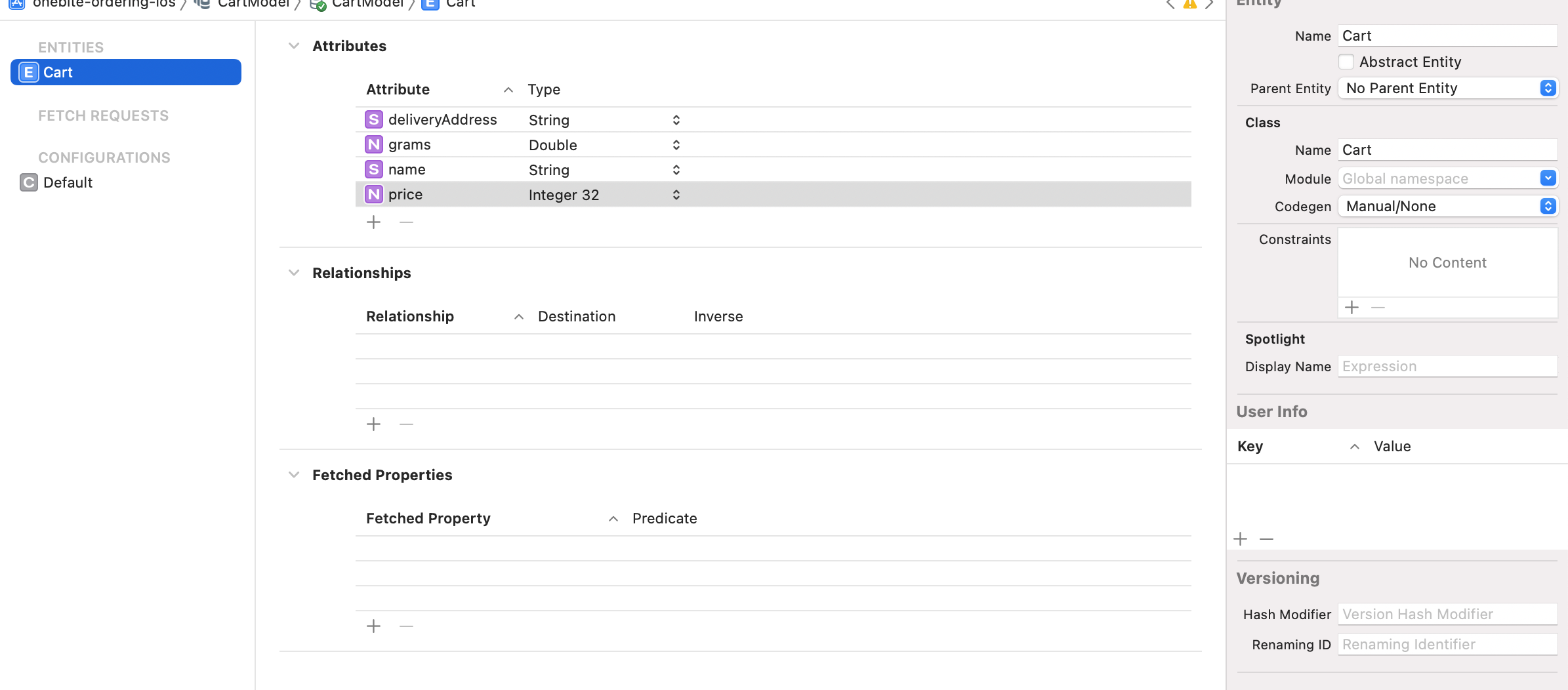Edit the Entity Name field
Image resolution: width=1568 pixels, height=690 pixels.
[x=1448, y=35]
